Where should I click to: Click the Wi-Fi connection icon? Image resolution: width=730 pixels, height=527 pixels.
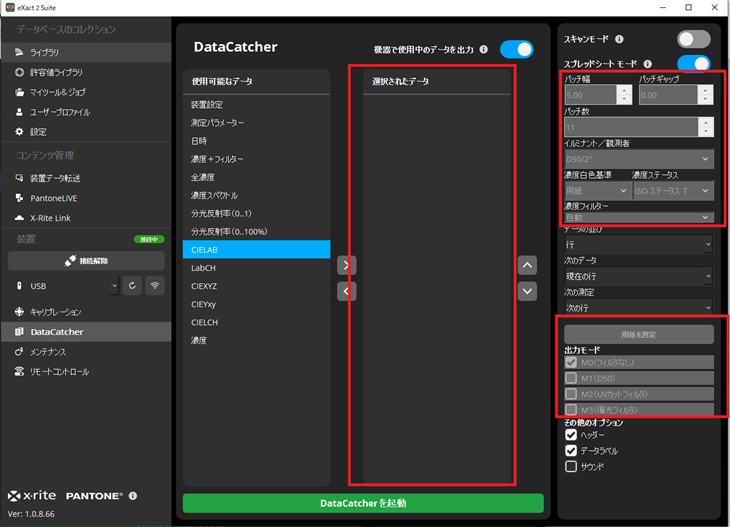pos(155,285)
